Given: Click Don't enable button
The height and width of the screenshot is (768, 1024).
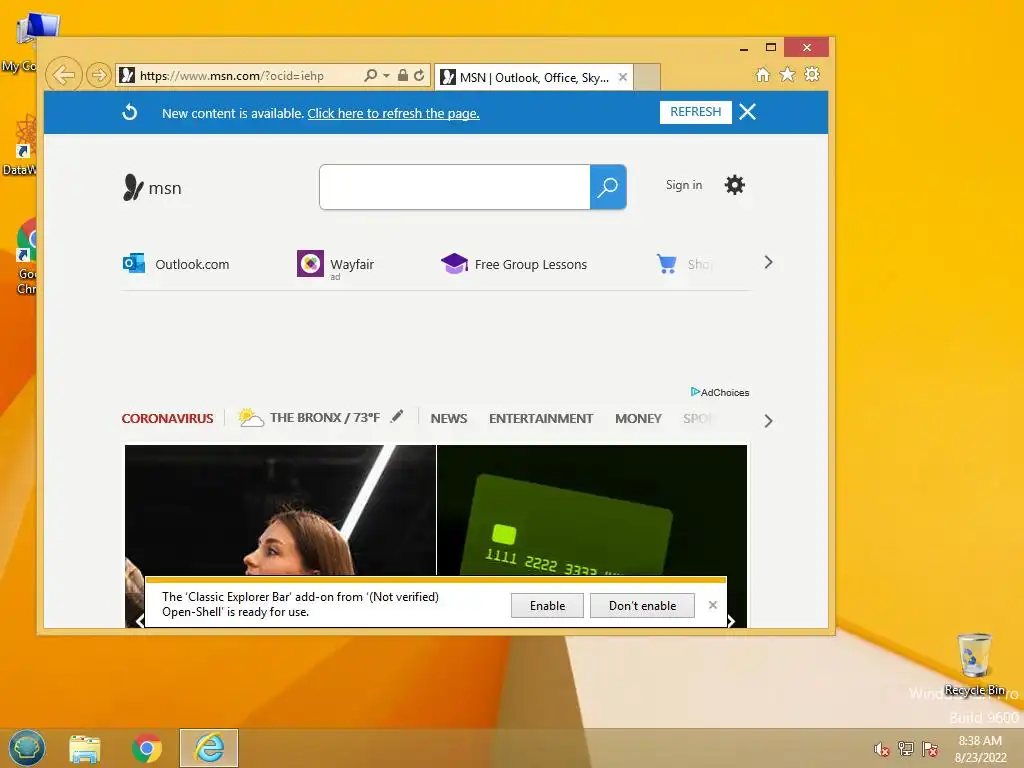Looking at the screenshot, I should pos(642,605).
